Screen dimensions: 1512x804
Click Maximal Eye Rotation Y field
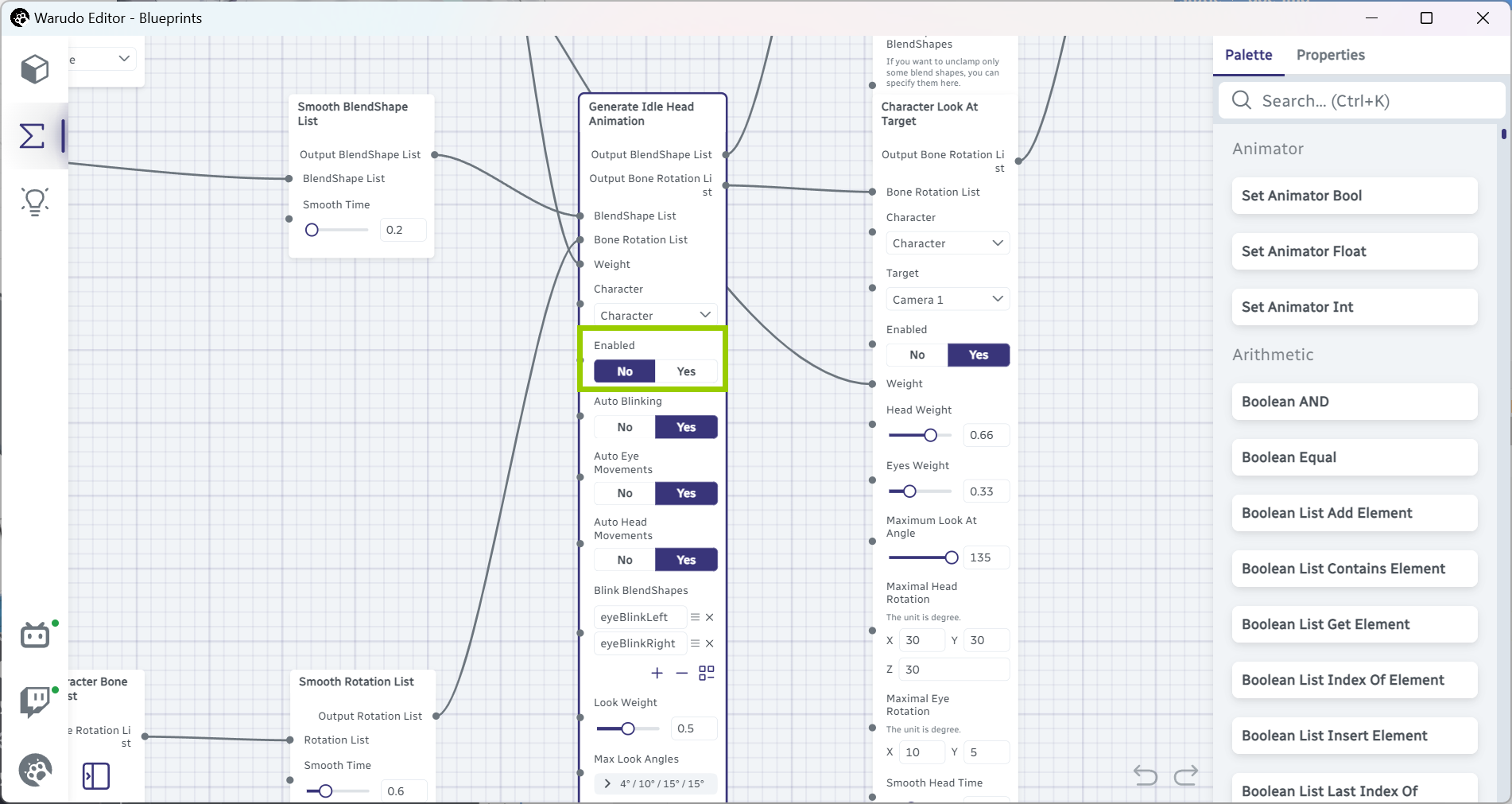click(x=987, y=752)
